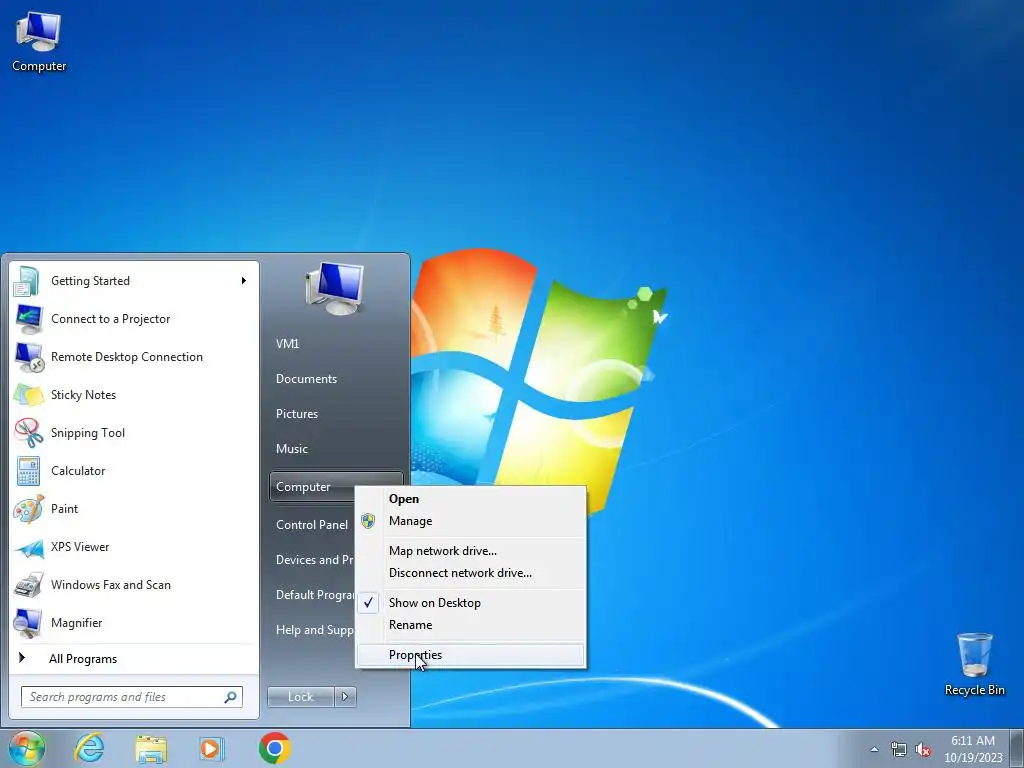Open the Documents link in Start menu
Screen dimensions: 1024x768
306,379
